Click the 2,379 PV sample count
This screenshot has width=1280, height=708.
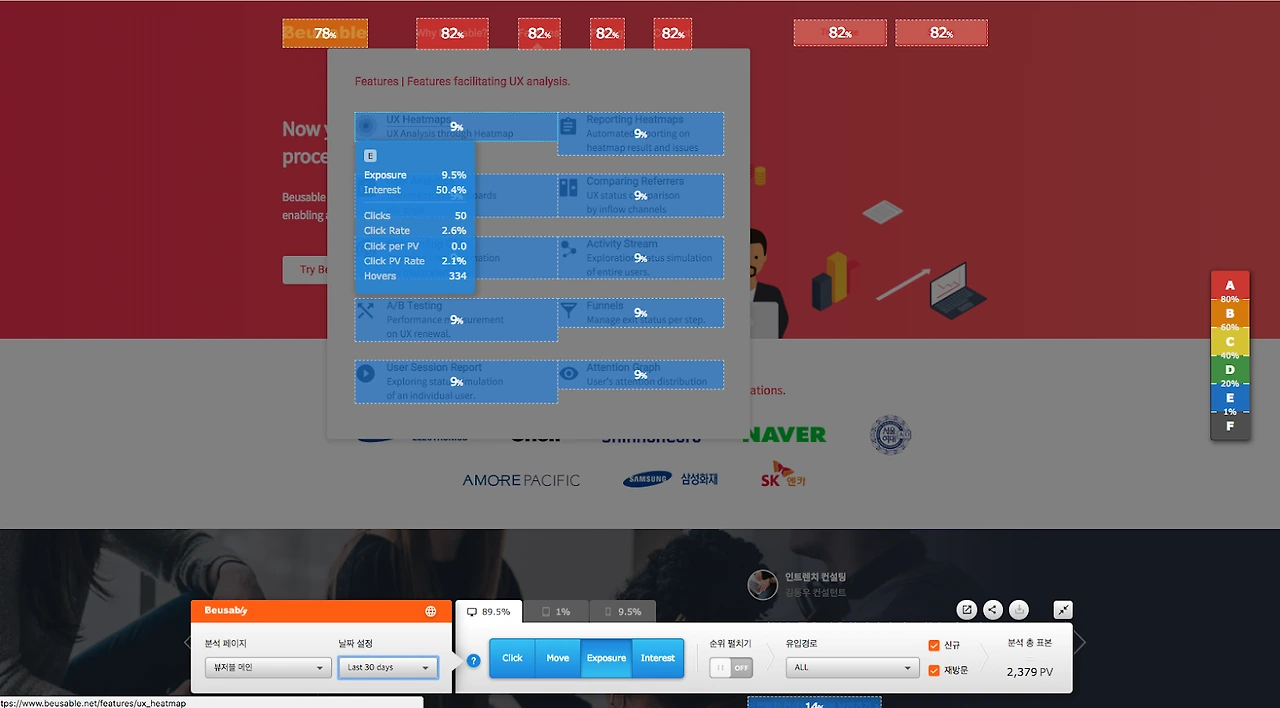coord(1030,672)
